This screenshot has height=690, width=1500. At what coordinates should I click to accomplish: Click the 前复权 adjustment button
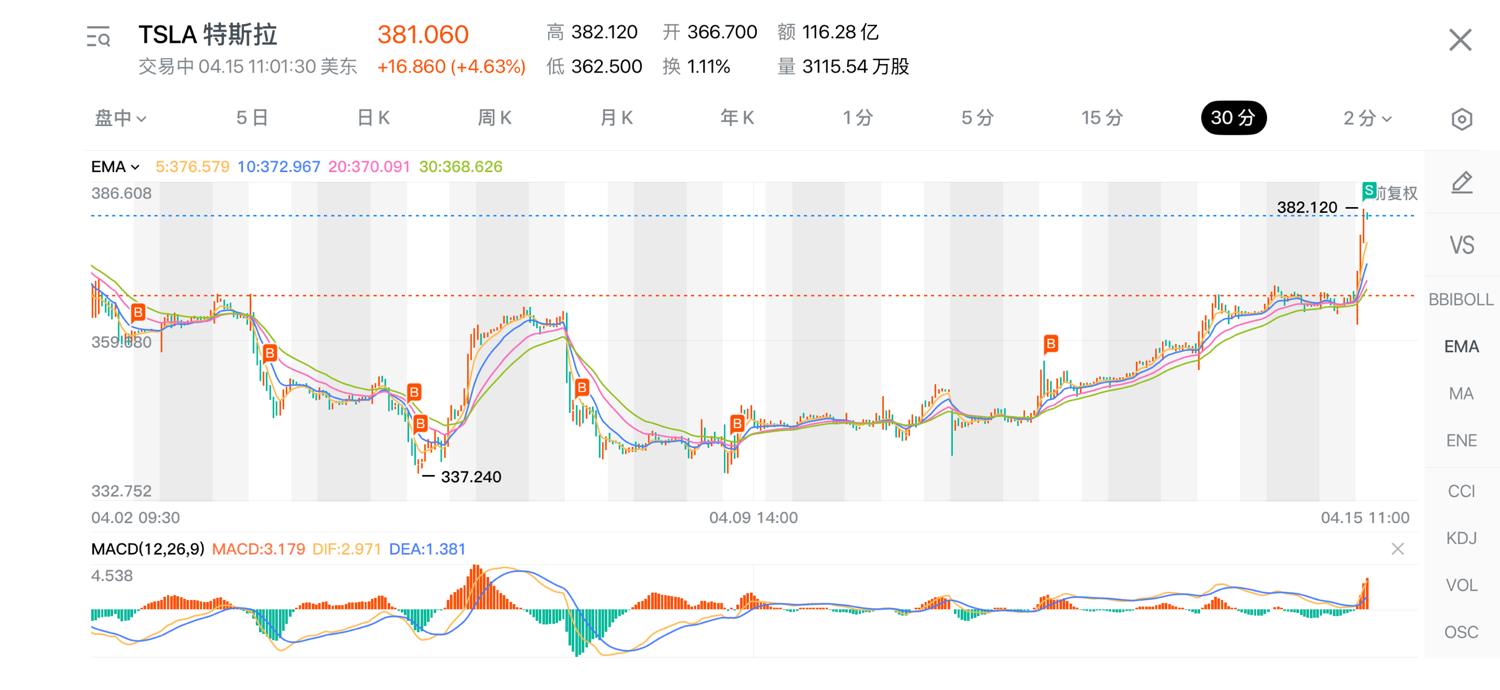1398,193
